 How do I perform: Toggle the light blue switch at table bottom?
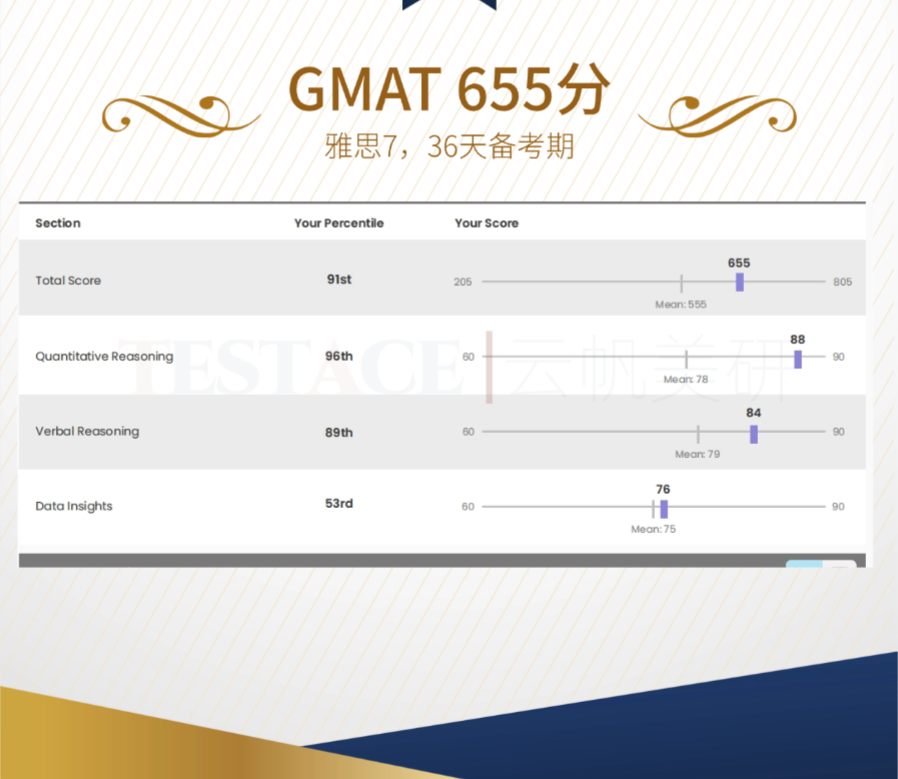[820, 565]
